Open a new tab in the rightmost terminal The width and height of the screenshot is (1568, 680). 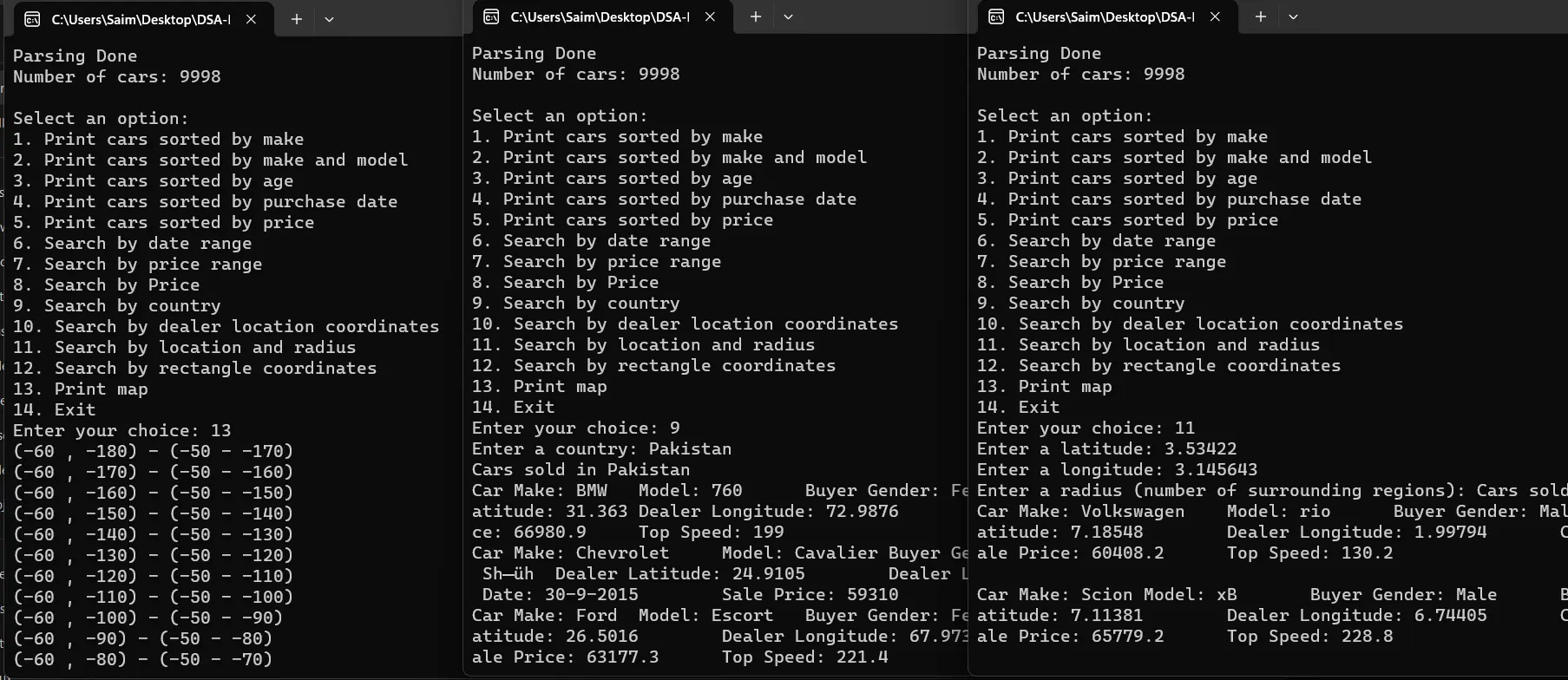click(1261, 16)
